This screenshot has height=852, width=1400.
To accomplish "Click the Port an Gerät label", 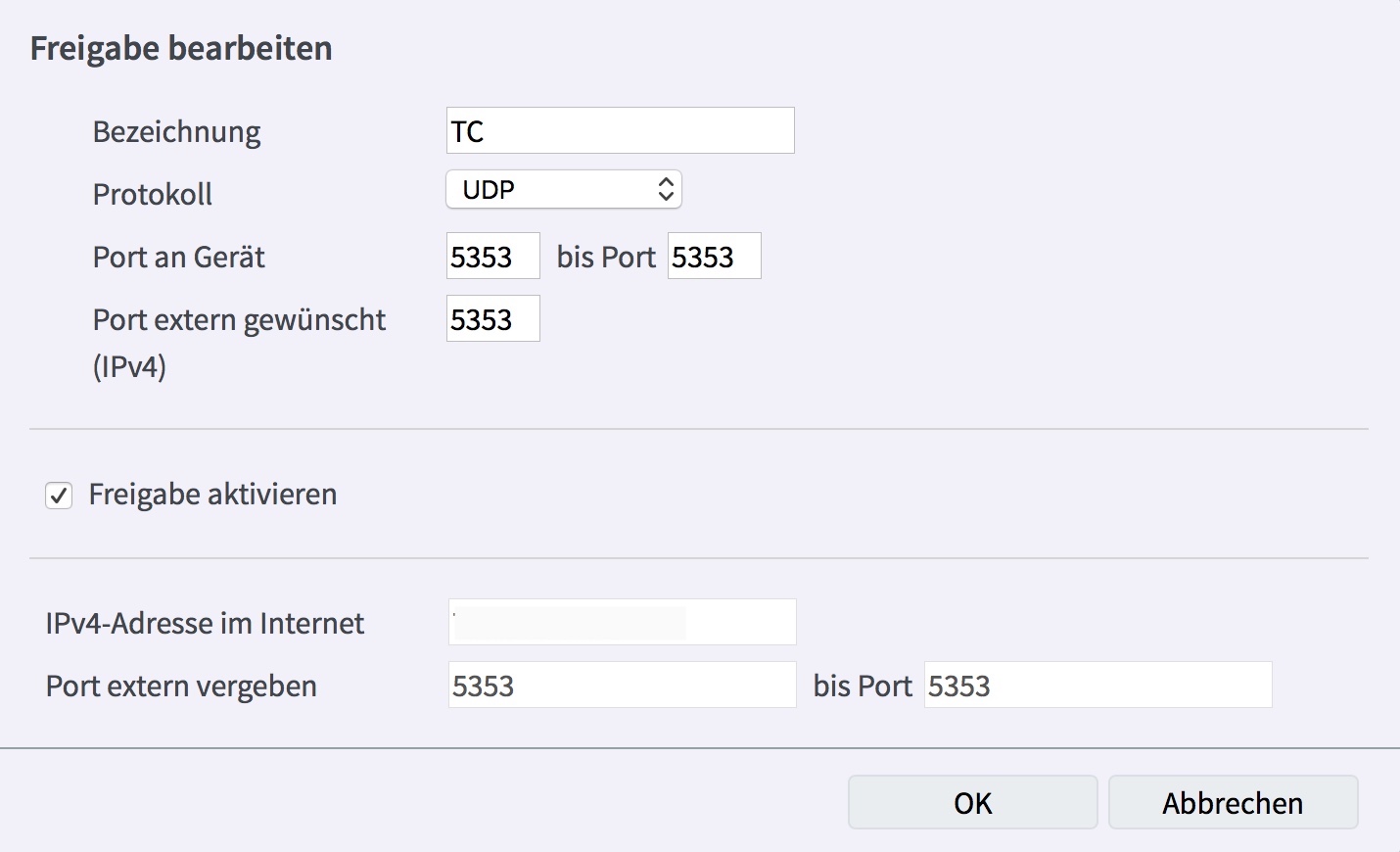I will coord(179,258).
